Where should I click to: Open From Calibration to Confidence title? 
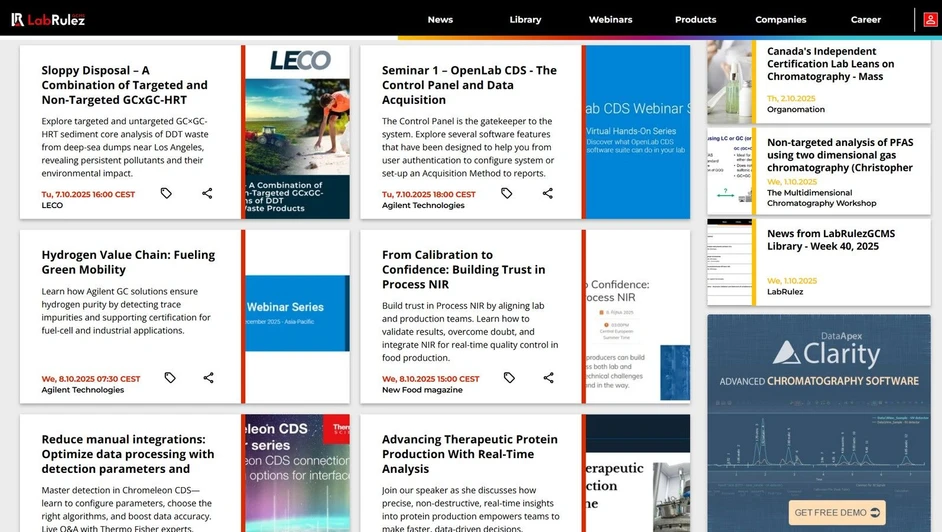pyautogui.click(x=463, y=270)
